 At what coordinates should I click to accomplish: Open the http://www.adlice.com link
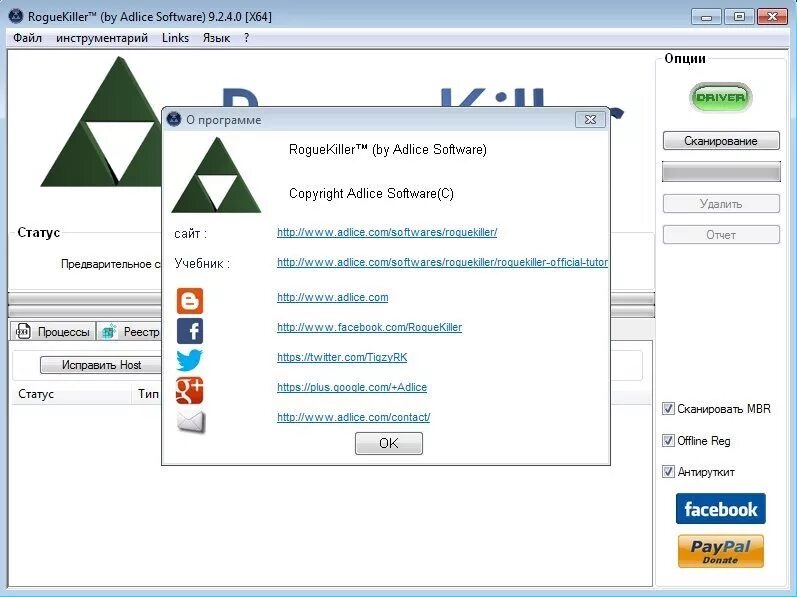(332, 297)
